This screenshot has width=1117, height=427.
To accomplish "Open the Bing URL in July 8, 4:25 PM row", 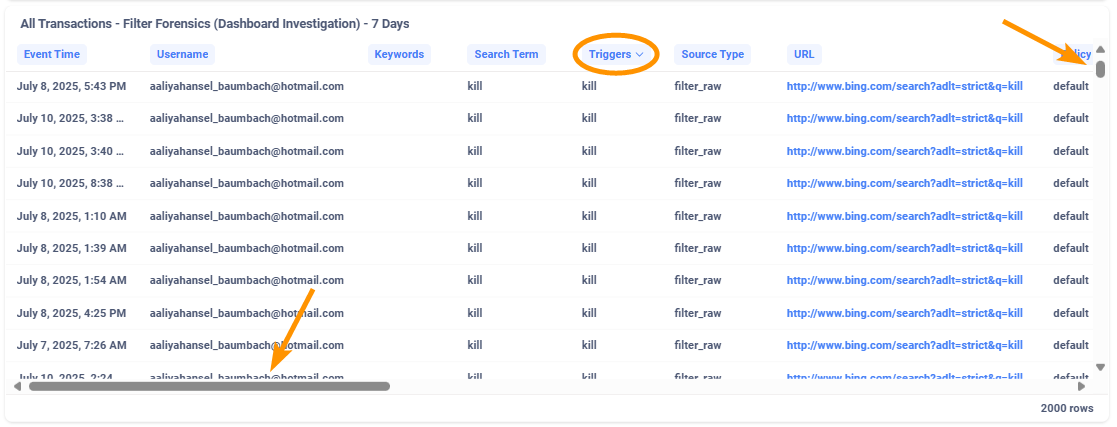I will [905, 313].
